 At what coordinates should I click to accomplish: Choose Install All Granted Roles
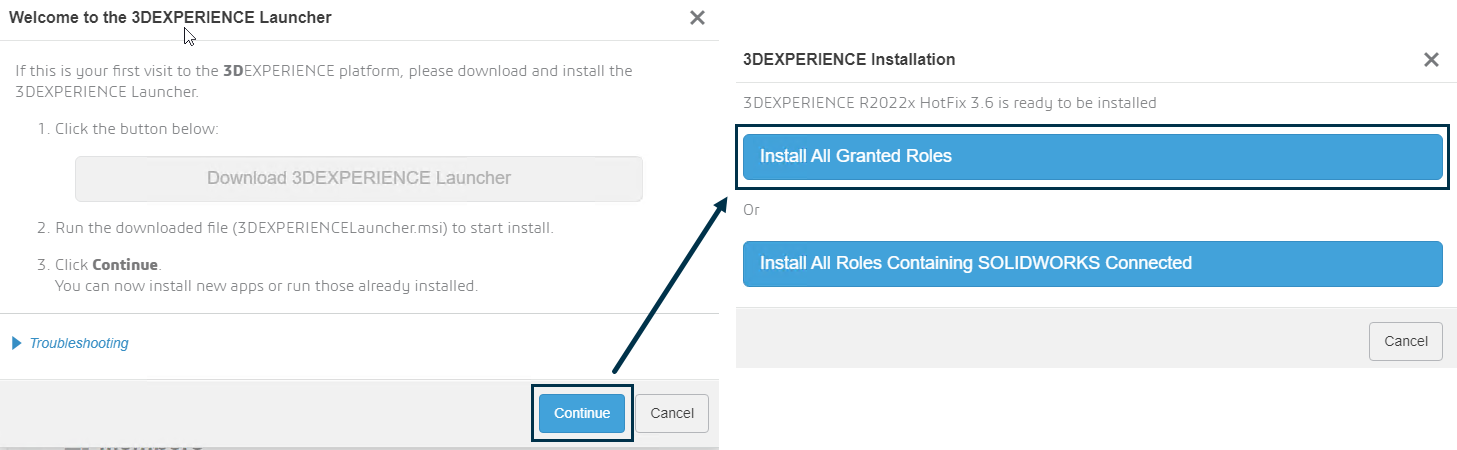[1093, 156]
